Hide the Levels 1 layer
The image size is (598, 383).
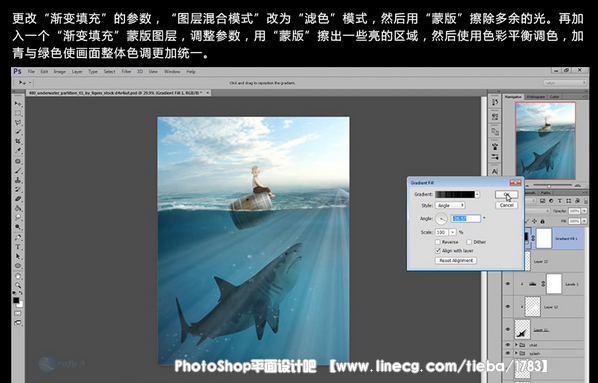(x=508, y=284)
